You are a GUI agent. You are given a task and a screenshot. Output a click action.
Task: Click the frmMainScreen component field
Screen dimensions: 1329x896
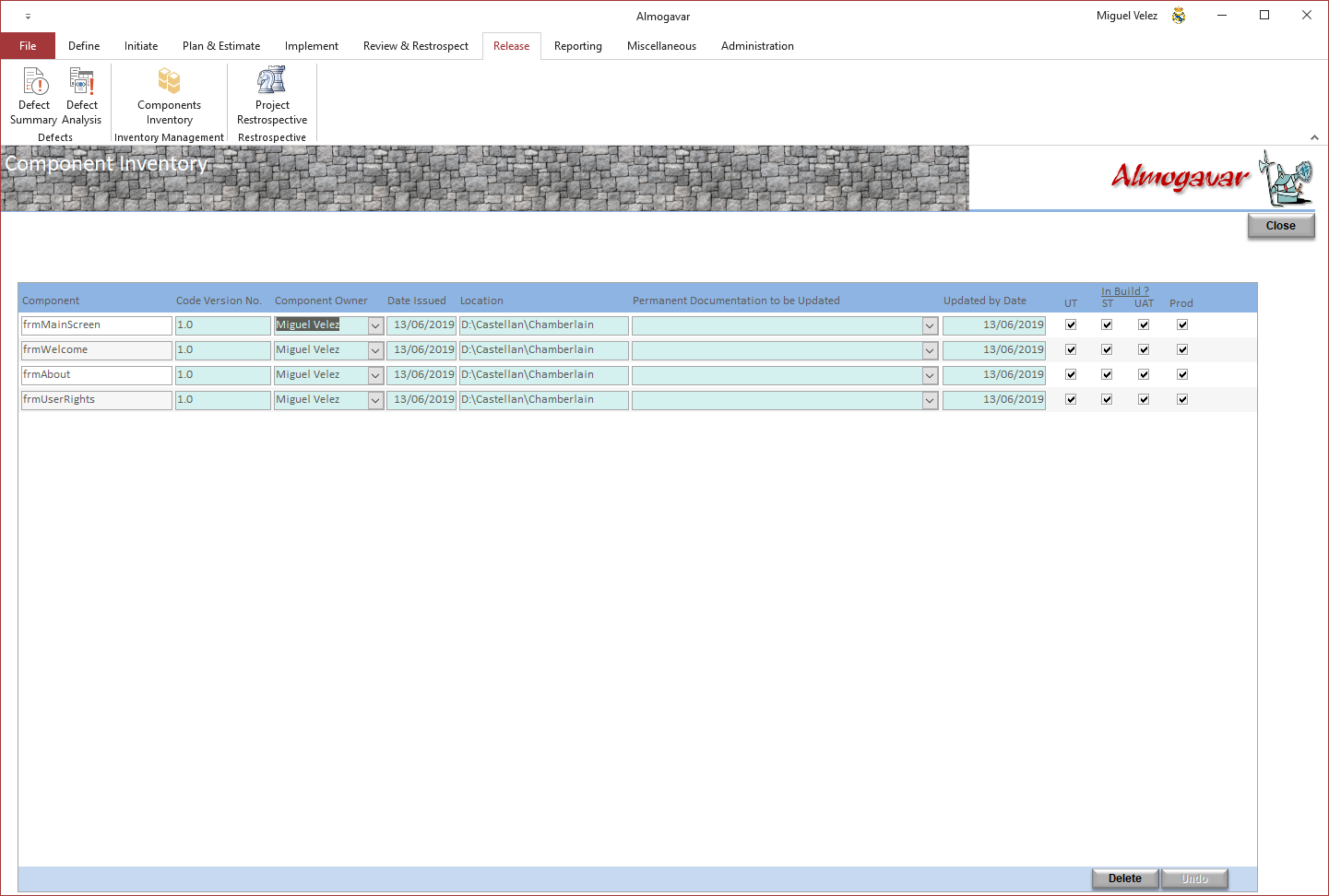point(96,325)
